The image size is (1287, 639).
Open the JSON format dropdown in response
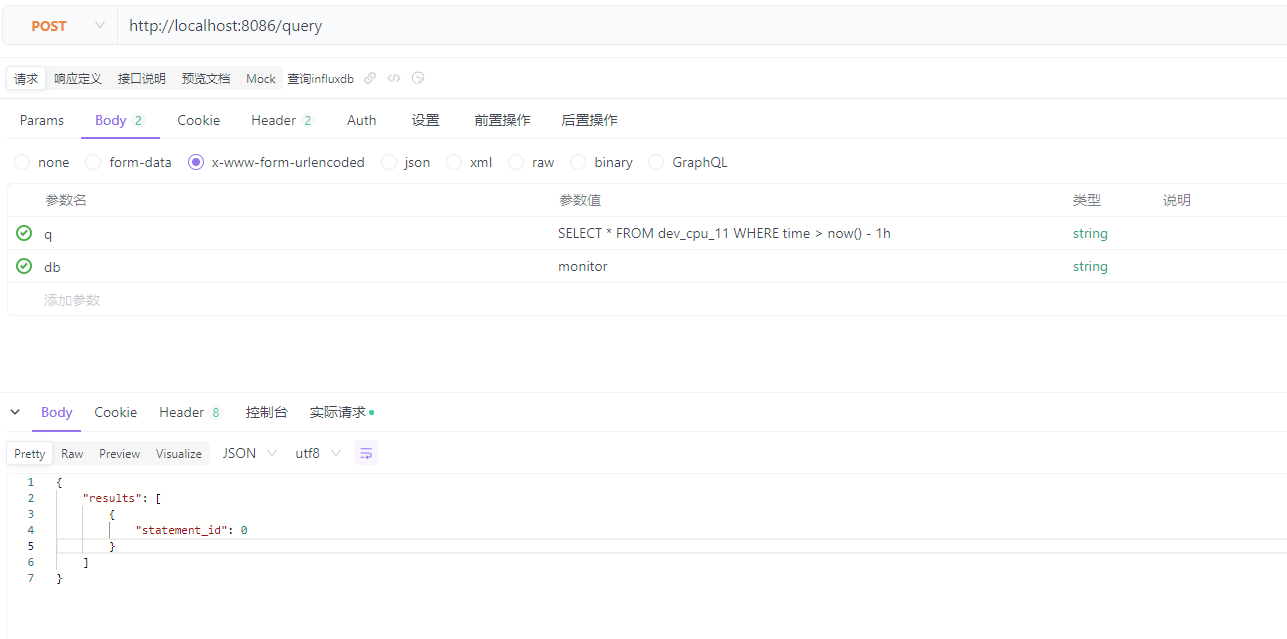coord(248,452)
